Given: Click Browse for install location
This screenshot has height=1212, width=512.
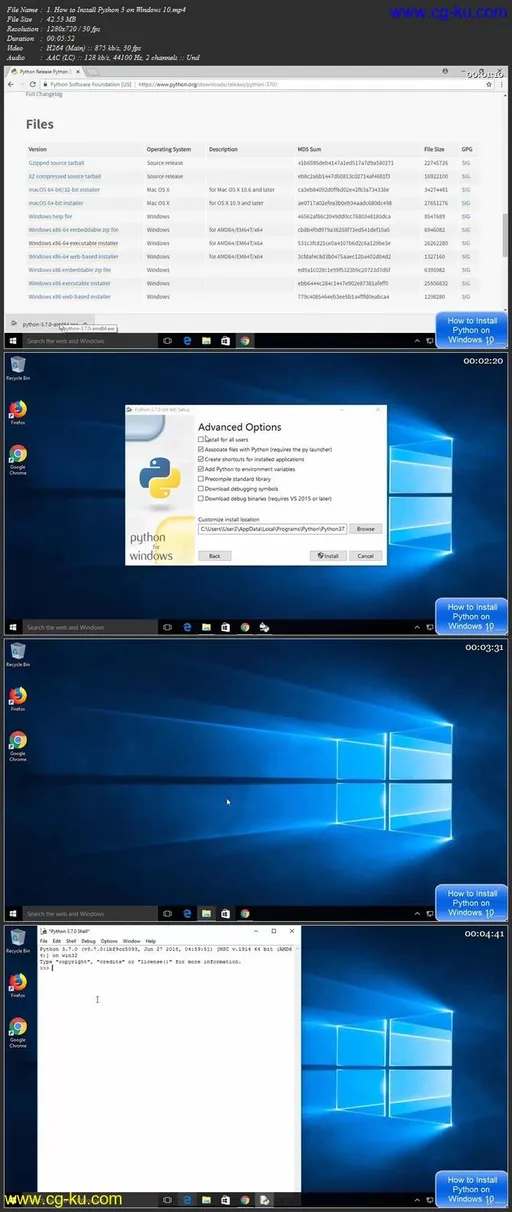Looking at the screenshot, I should 365,528.
